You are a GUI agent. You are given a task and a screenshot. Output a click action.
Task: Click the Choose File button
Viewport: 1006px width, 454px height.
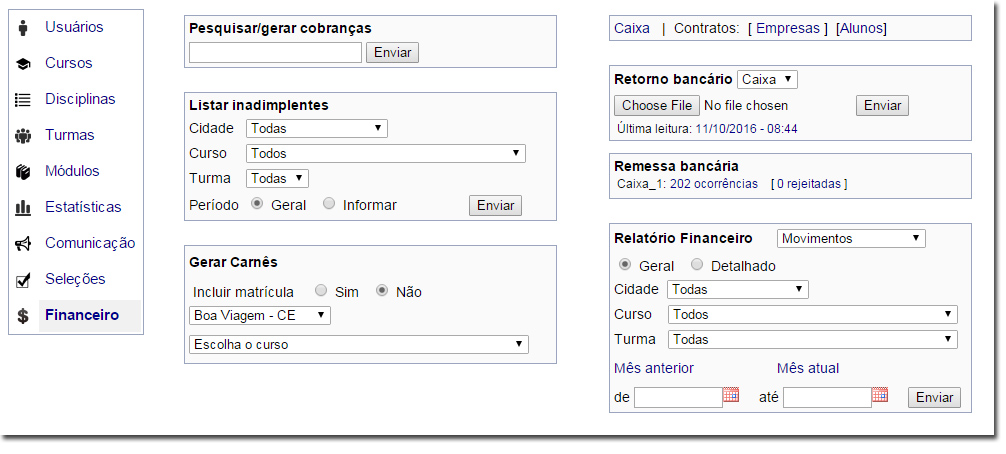pyautogui.click(x=657, y=105)
